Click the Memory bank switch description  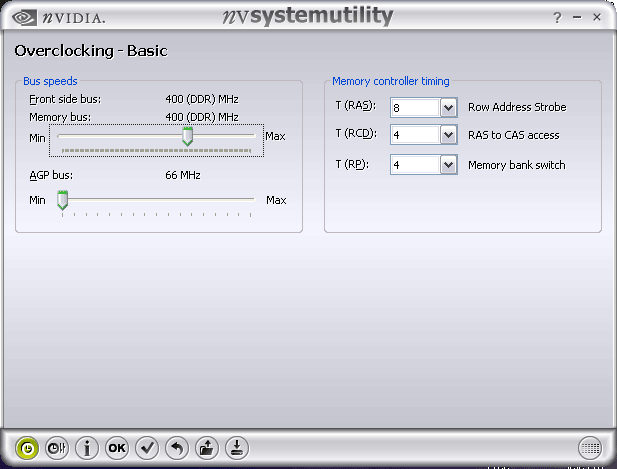pos(517,165)
